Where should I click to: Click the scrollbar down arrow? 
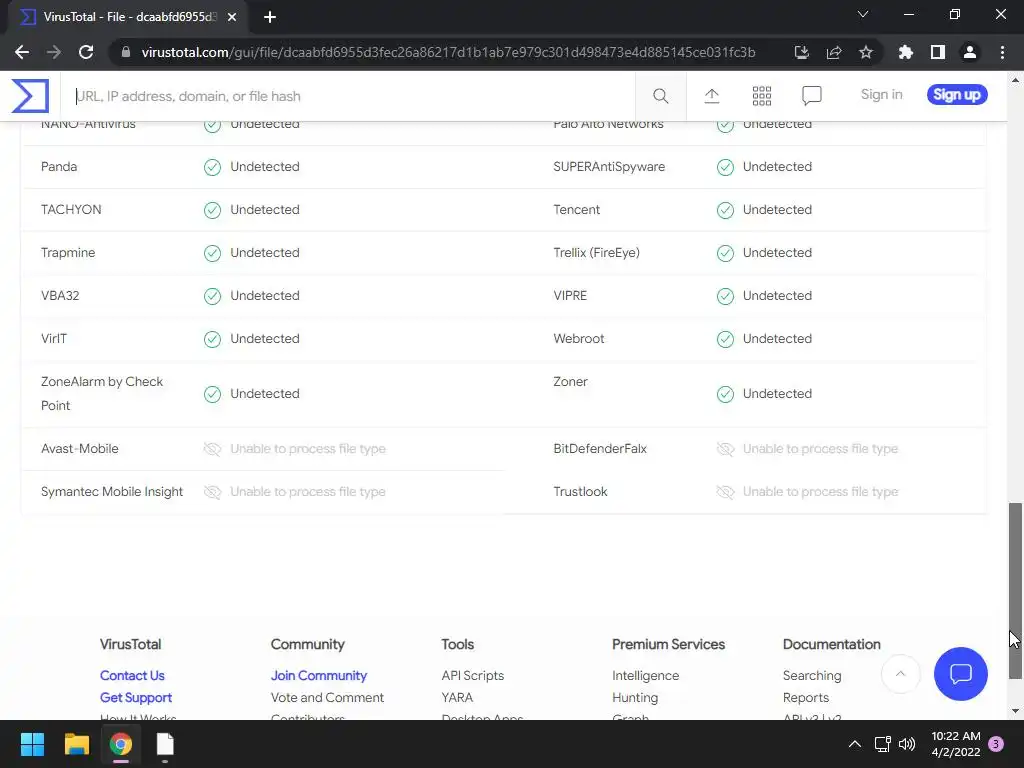point(1016,711)
